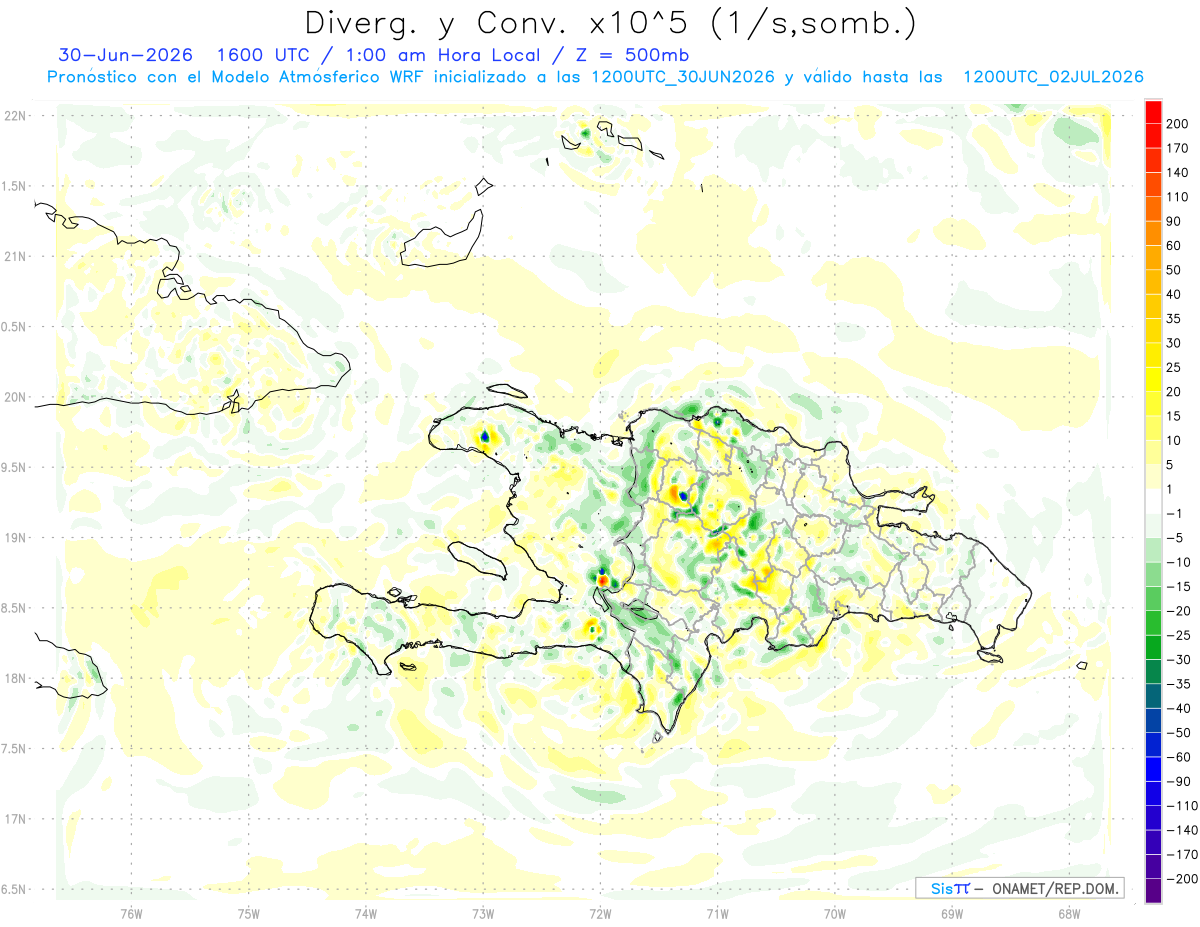This screenshot has width=1200, height=927.
Task: Click the '74W' longitude label
Action: pyautogui.click(x=366, y=913)
